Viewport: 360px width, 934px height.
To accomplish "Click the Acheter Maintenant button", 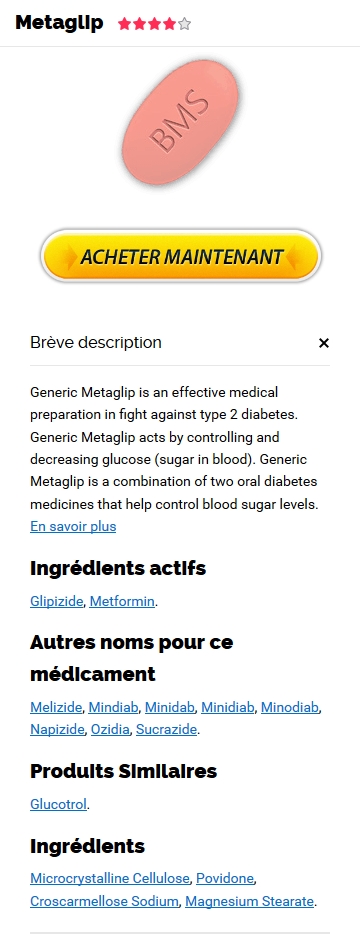I will pyautogui.click(x=181, y=256).
